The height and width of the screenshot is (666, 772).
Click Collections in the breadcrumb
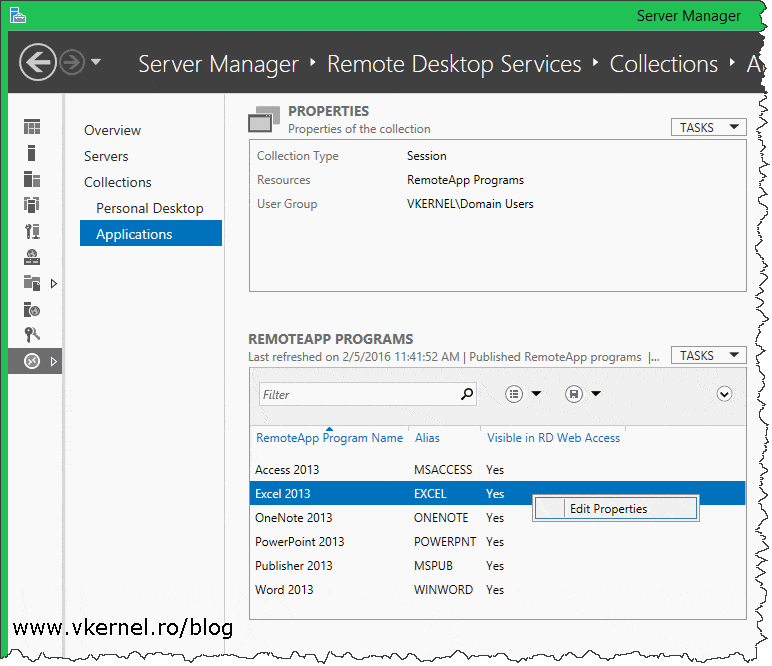pos(663,64)
